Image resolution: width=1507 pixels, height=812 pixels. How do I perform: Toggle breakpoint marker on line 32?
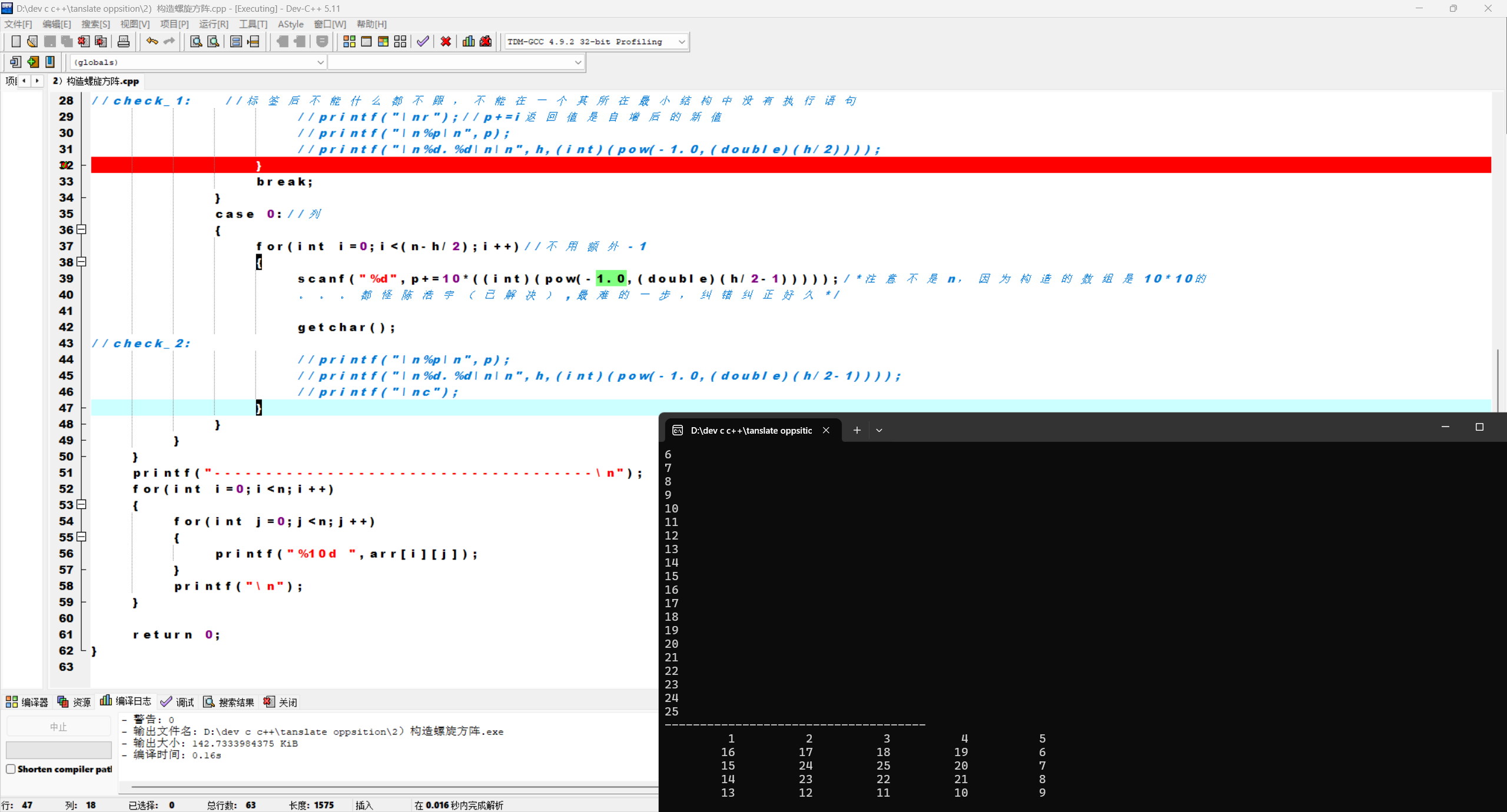coord(65,165)
